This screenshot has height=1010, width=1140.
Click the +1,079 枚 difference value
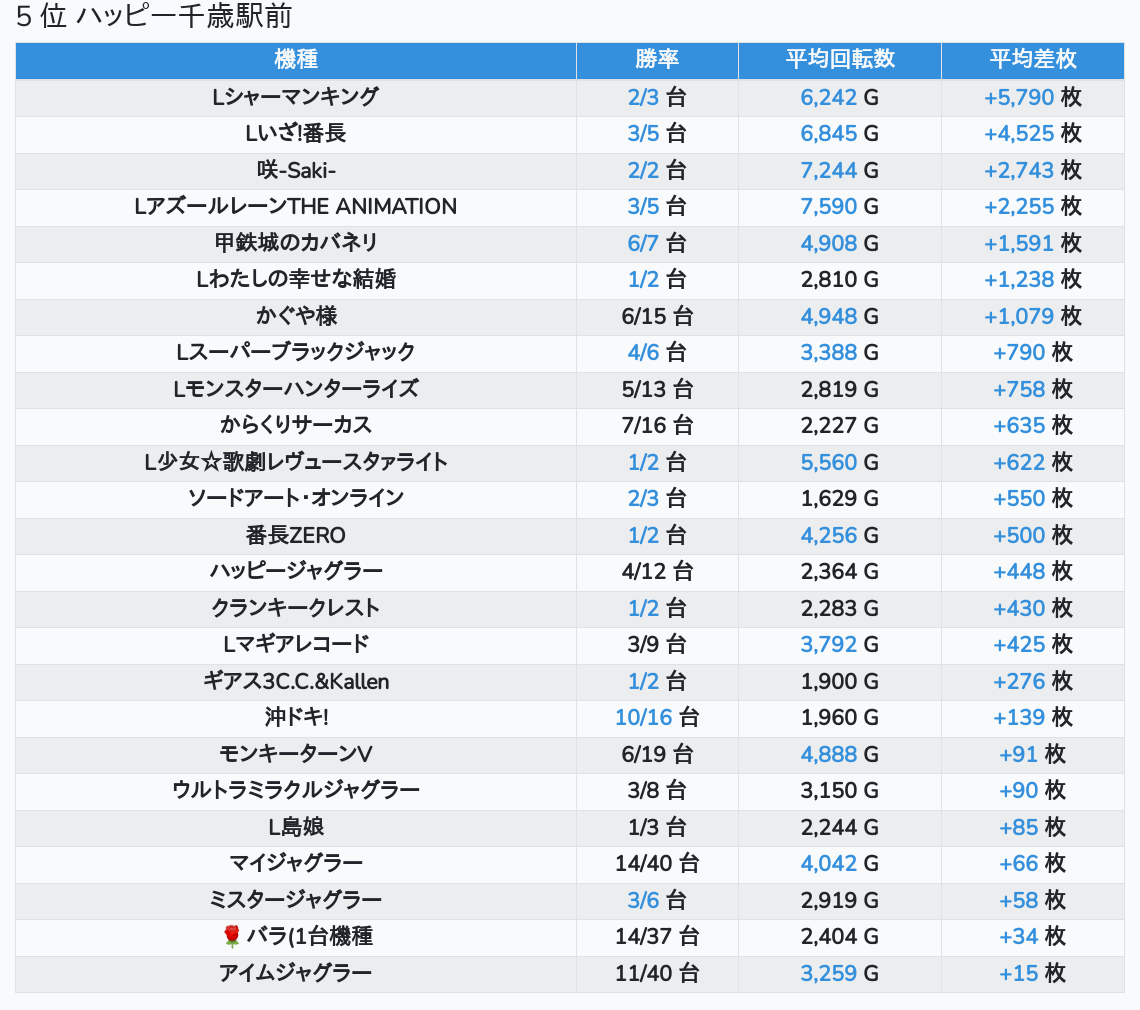[x=1032, y=316]
